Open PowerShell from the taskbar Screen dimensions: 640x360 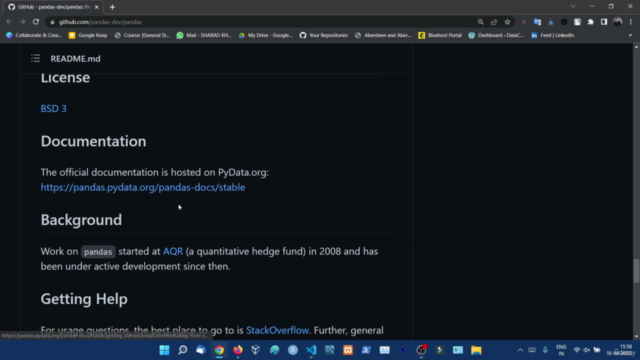pos(366,350)
